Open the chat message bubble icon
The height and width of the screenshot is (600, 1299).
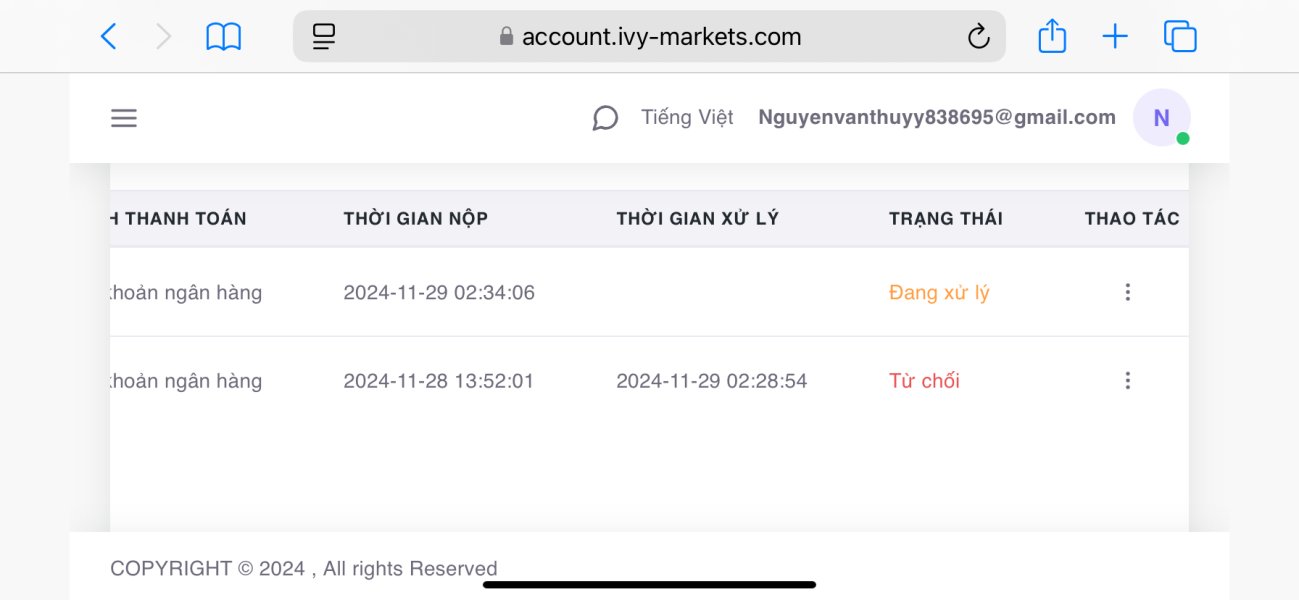click(x=605, y=118)
